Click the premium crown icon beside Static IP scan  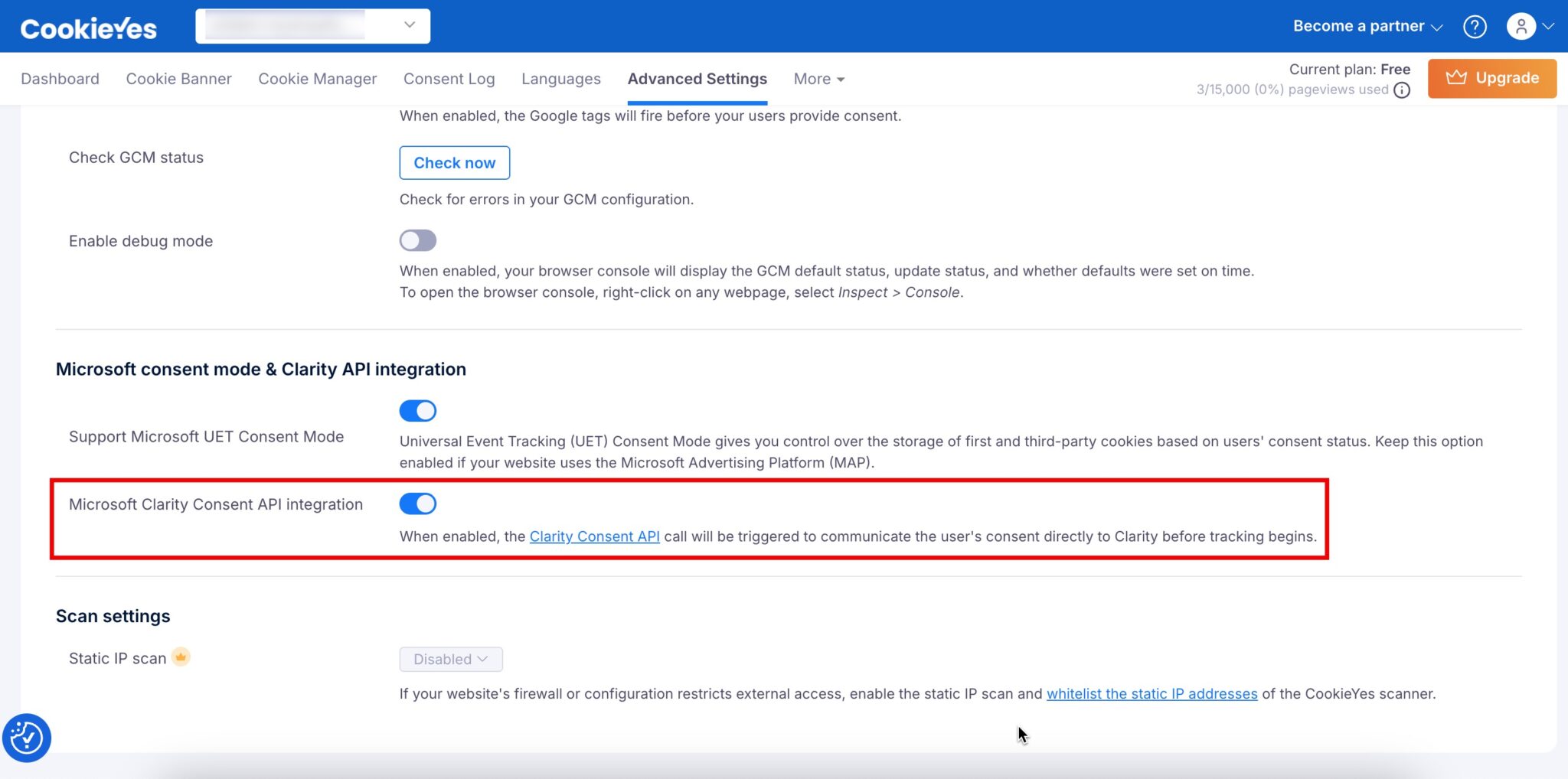tap(181, 657)
